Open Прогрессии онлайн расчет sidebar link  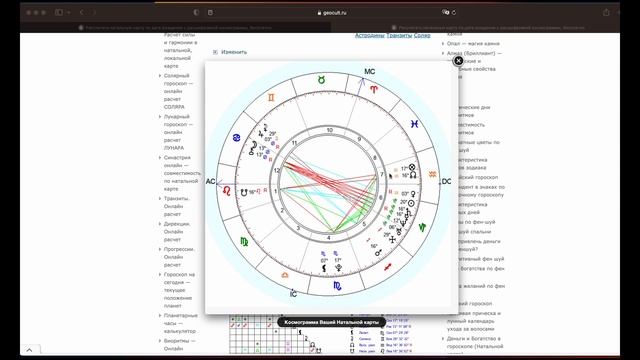[179, 257]
